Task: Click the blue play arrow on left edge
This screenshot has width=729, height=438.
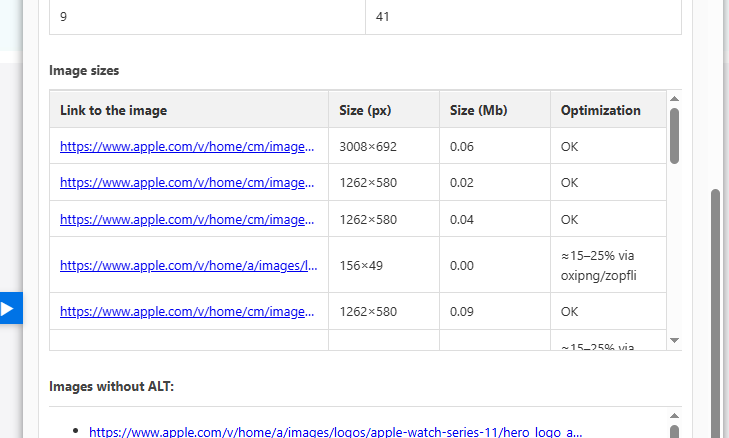Action: (9, 309)
